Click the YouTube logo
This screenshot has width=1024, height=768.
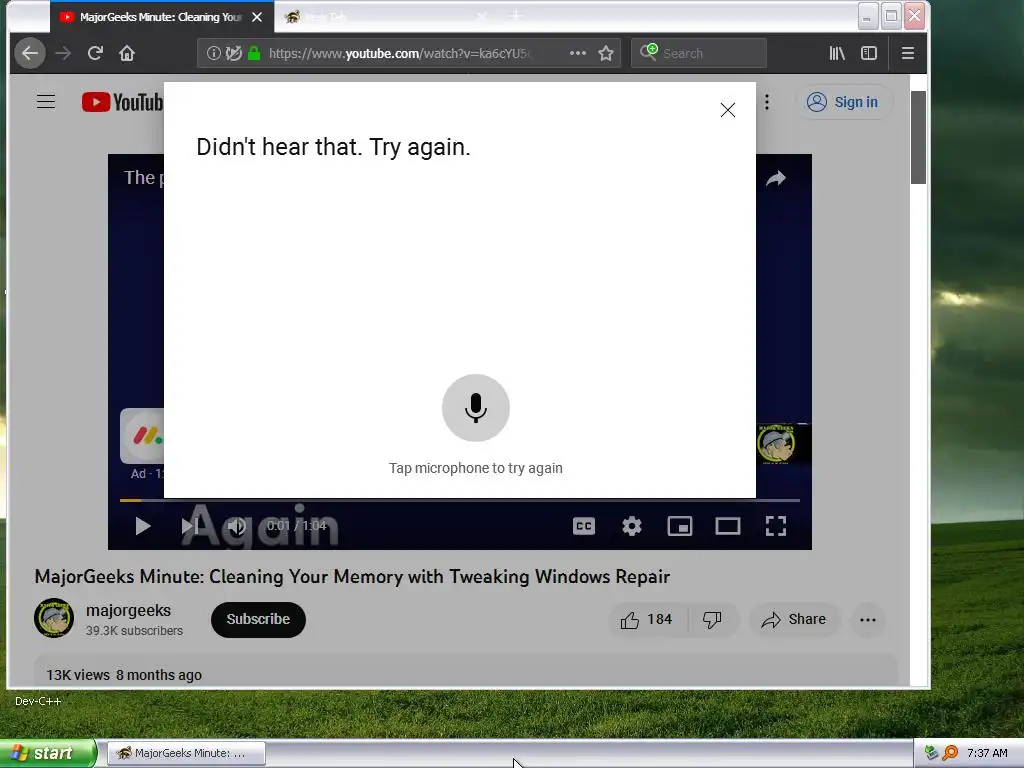tap(123, 103)
